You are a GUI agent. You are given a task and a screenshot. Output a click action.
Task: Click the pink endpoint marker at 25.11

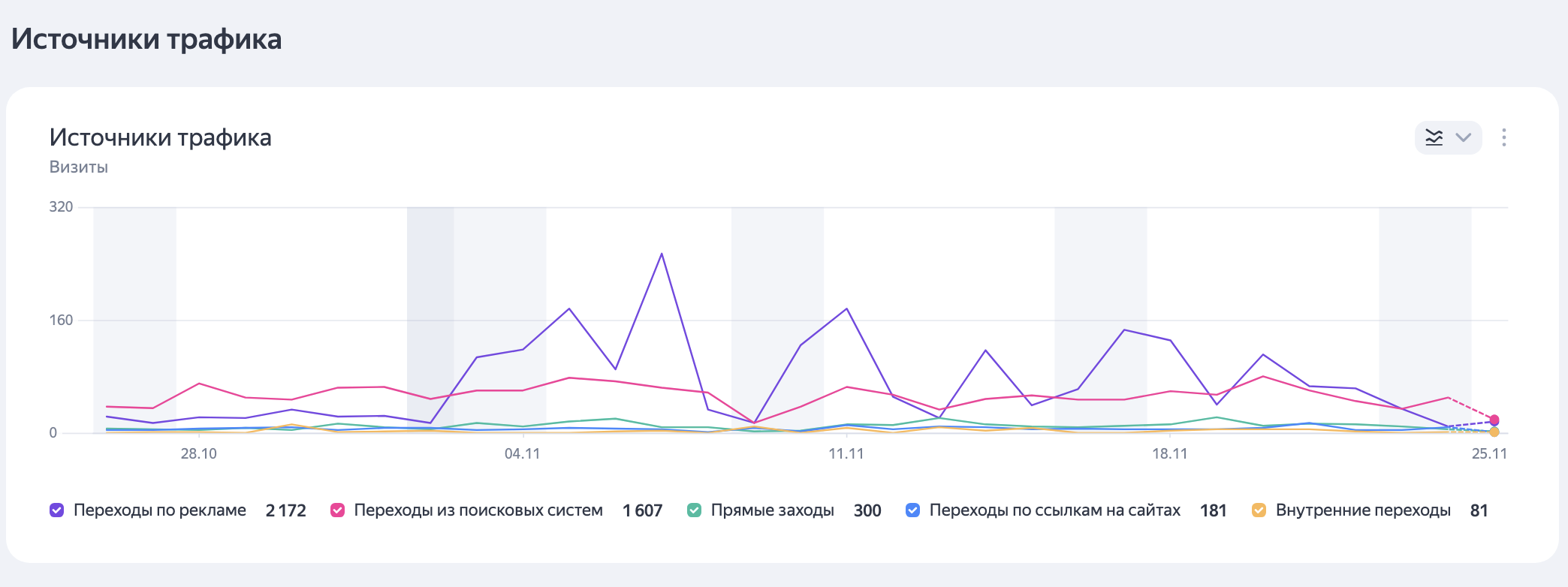(x=1494, y=420)
